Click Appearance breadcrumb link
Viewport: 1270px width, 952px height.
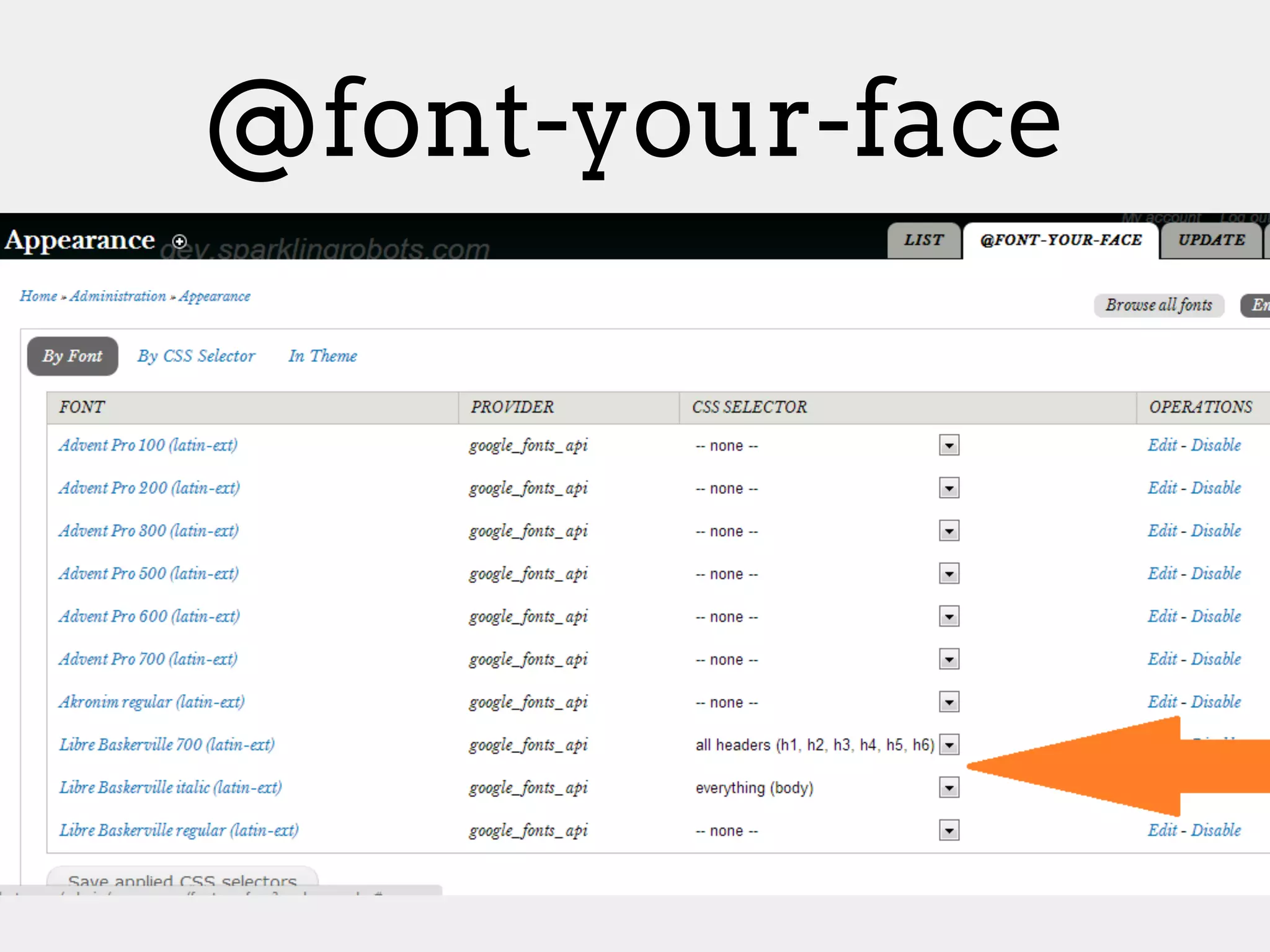point(215,297)
